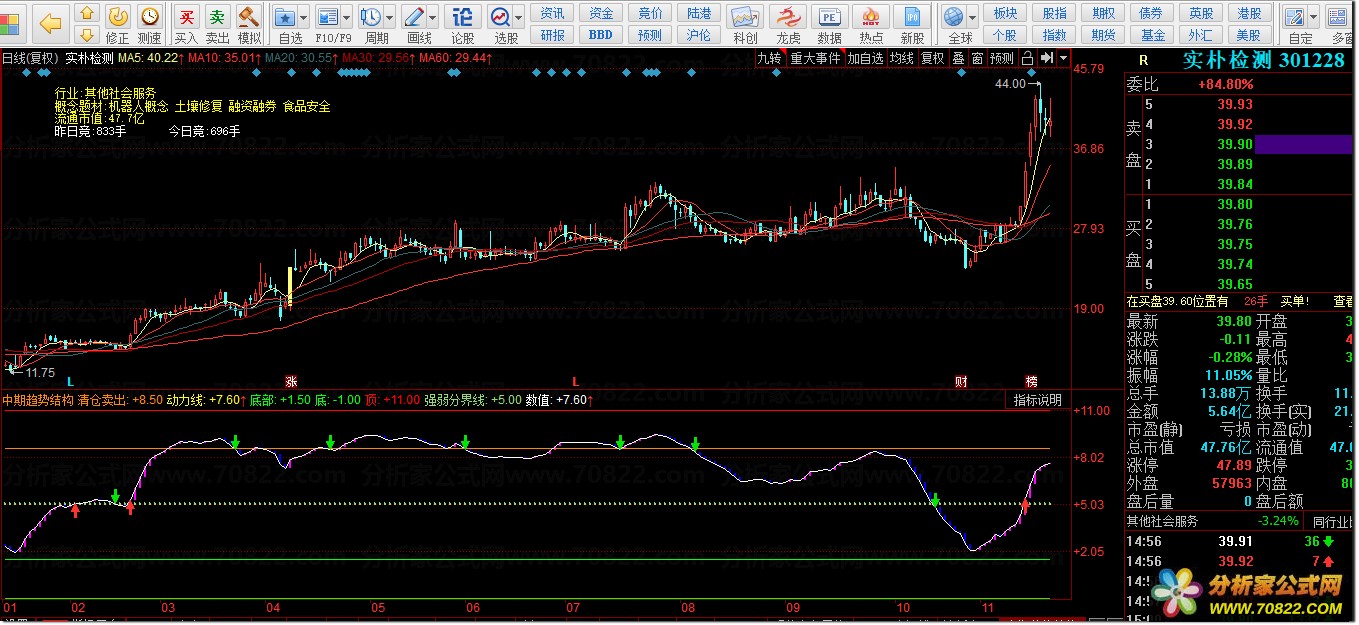Select the 港股 market tab
This screenshot has height=625, width=1359.
coord(1248,13)
